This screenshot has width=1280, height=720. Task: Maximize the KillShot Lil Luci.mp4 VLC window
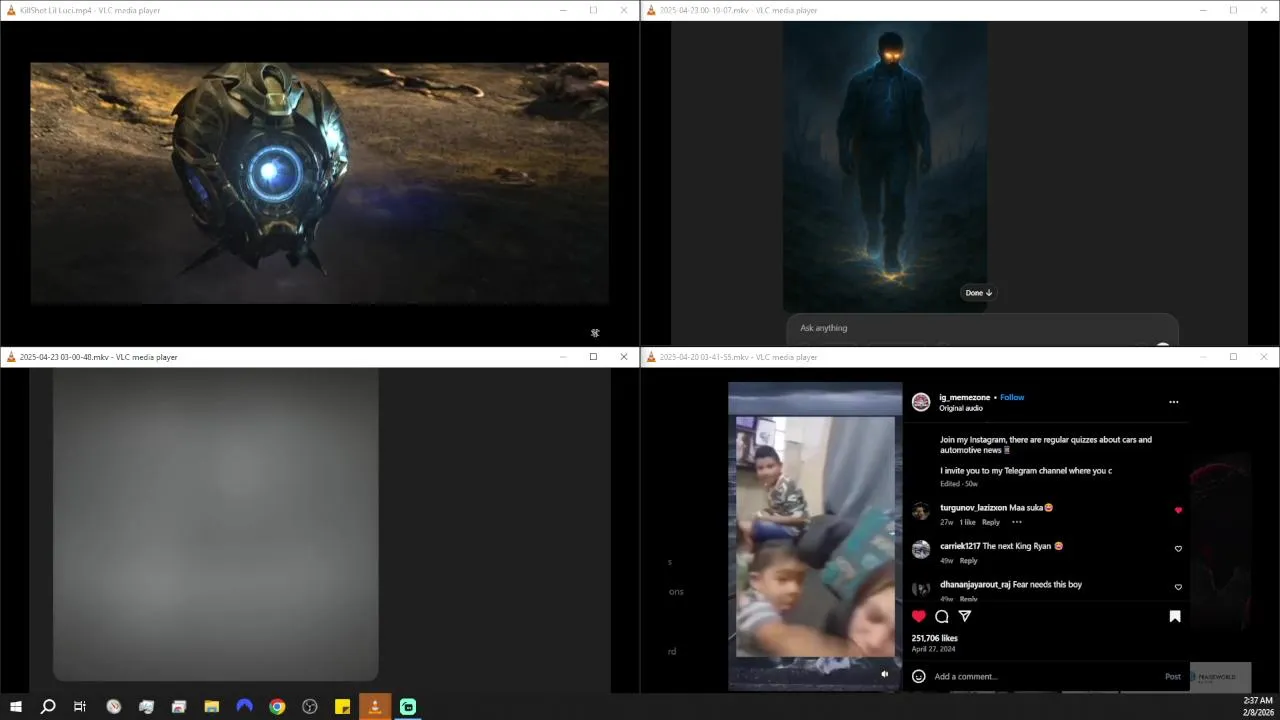click(x=593, y=10)
